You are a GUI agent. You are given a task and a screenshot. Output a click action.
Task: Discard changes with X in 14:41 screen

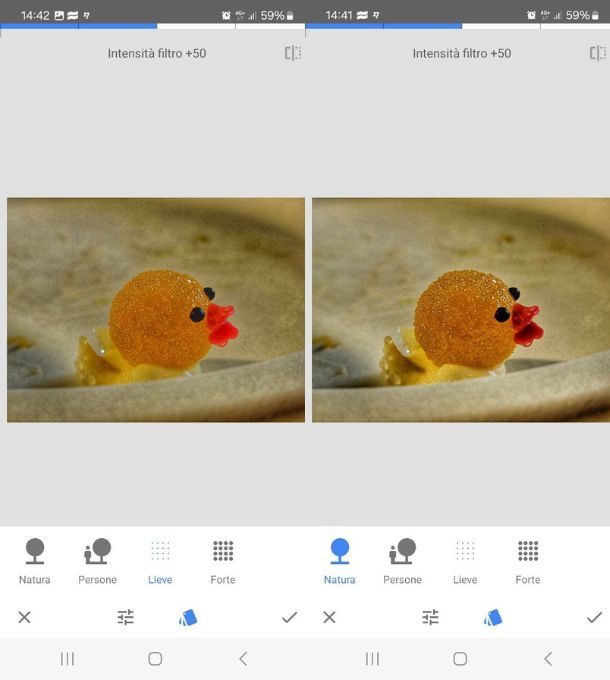pyautogui.click(x=330, y=617)
